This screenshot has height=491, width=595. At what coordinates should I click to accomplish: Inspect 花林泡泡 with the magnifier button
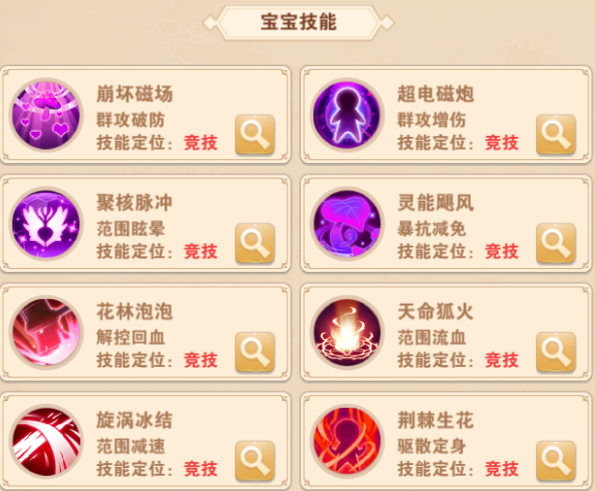(x=255, y=352)
